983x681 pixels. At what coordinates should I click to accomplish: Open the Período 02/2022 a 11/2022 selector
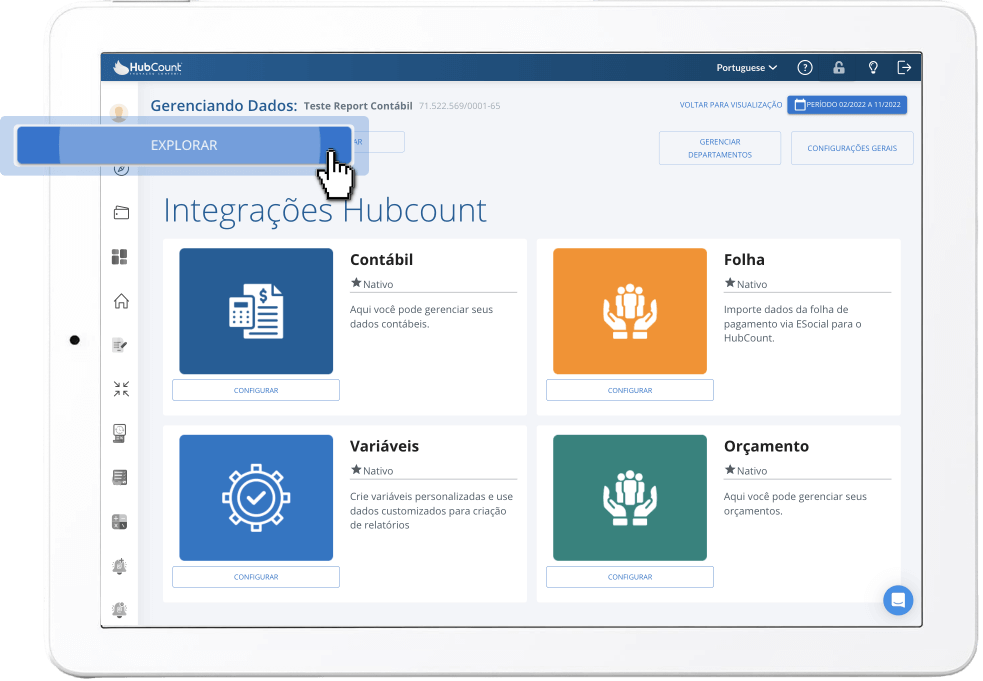(847, 105)
